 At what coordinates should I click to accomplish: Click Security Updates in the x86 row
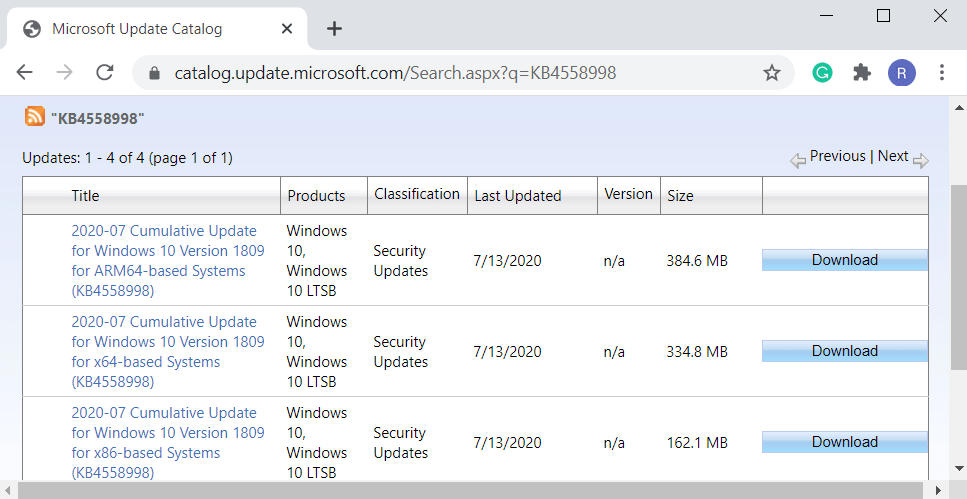401,443
